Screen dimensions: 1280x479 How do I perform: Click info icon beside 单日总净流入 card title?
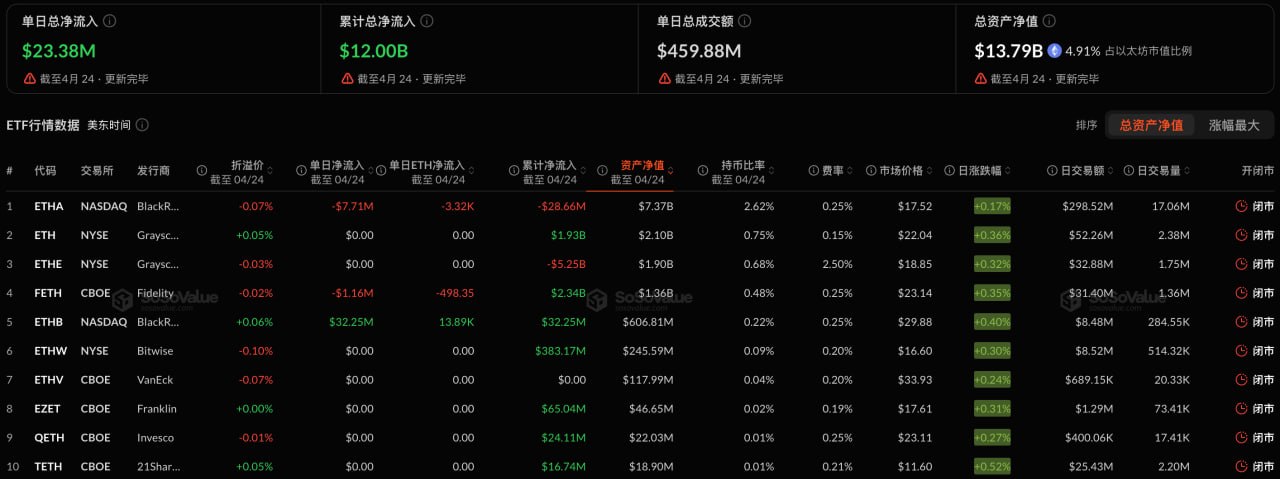tap(110, 21)
